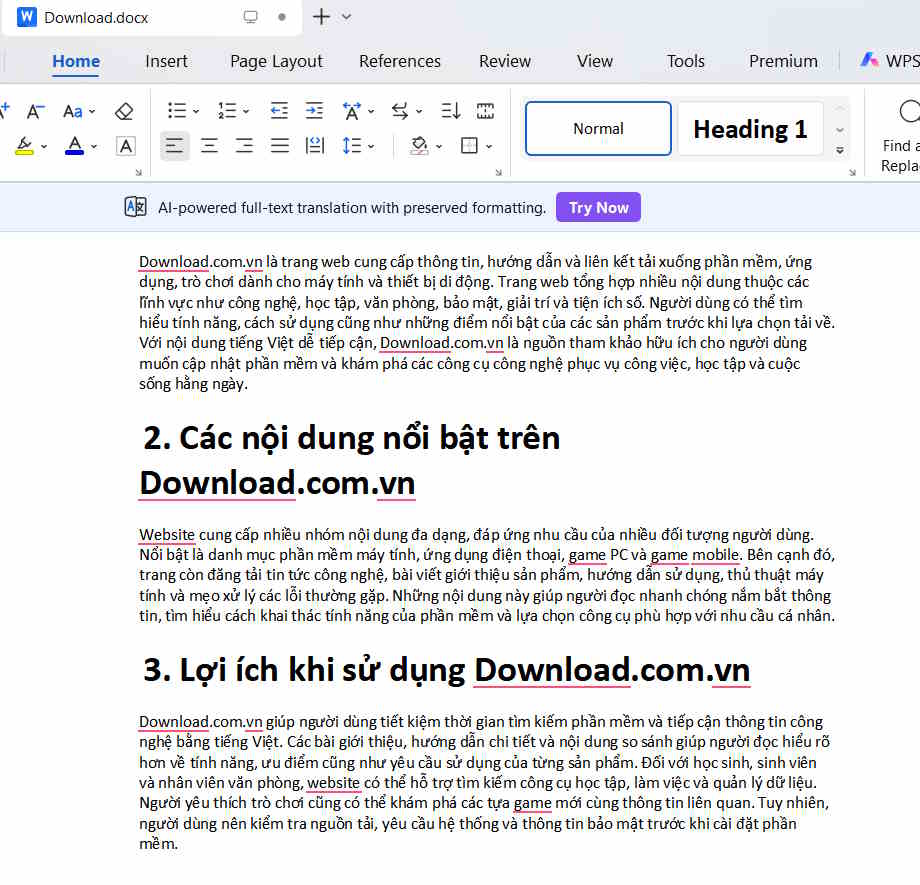Click the Shading paint bucket icon
920x885 pixels.
[419, 146]
